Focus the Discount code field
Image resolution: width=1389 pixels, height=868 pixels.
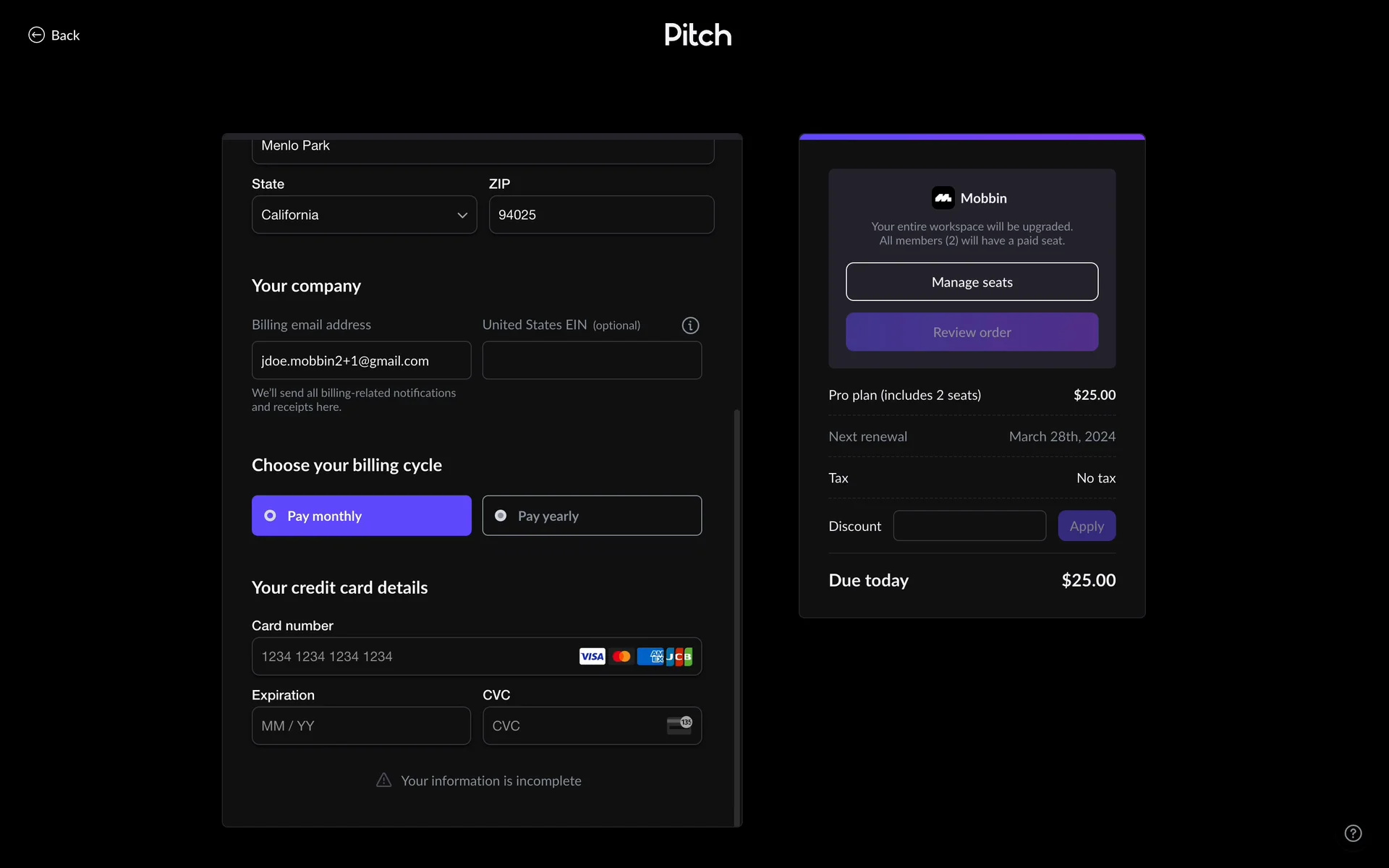point(969,526)
